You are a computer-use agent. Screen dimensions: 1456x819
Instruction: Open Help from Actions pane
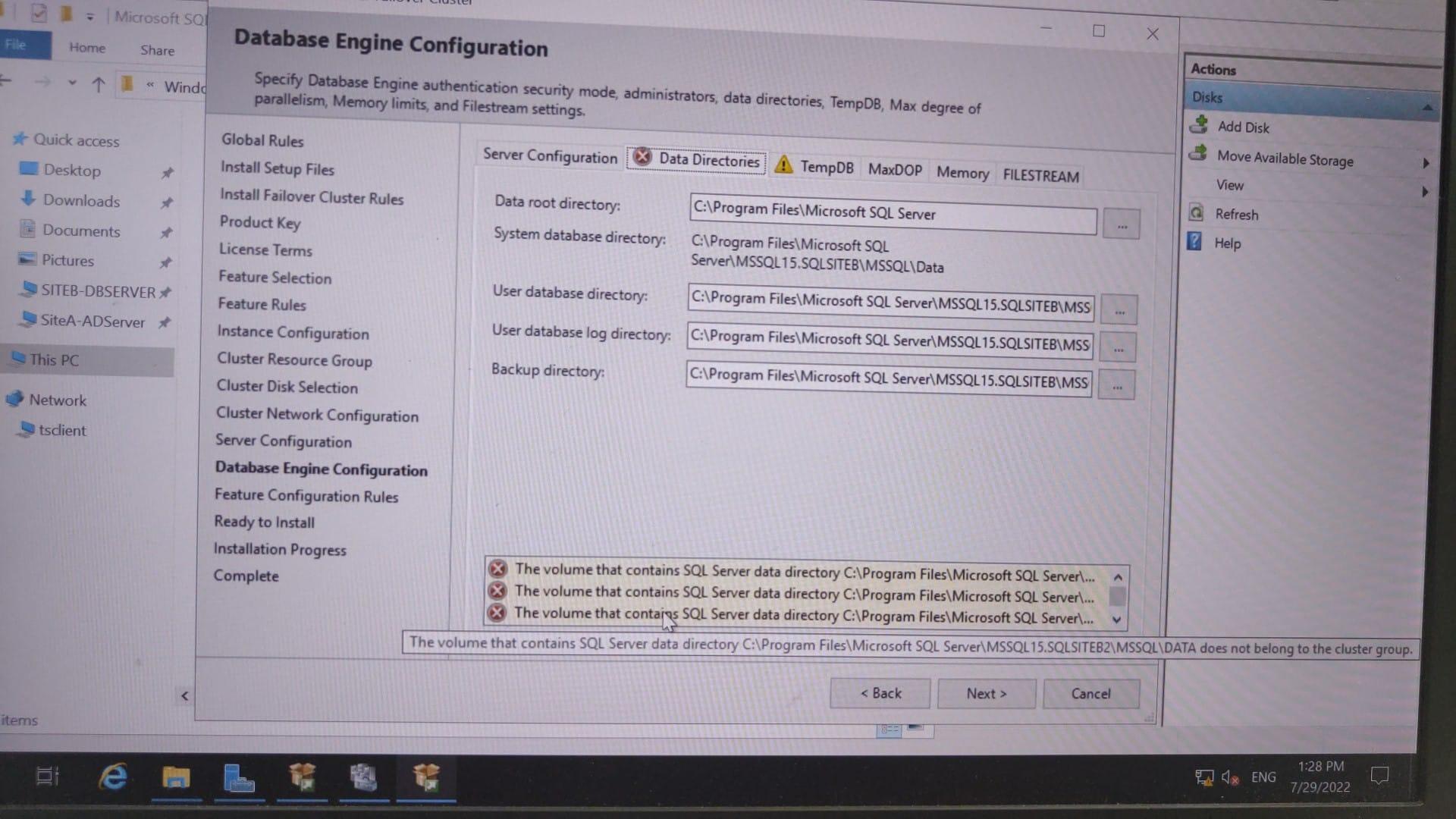[1227, 243]
